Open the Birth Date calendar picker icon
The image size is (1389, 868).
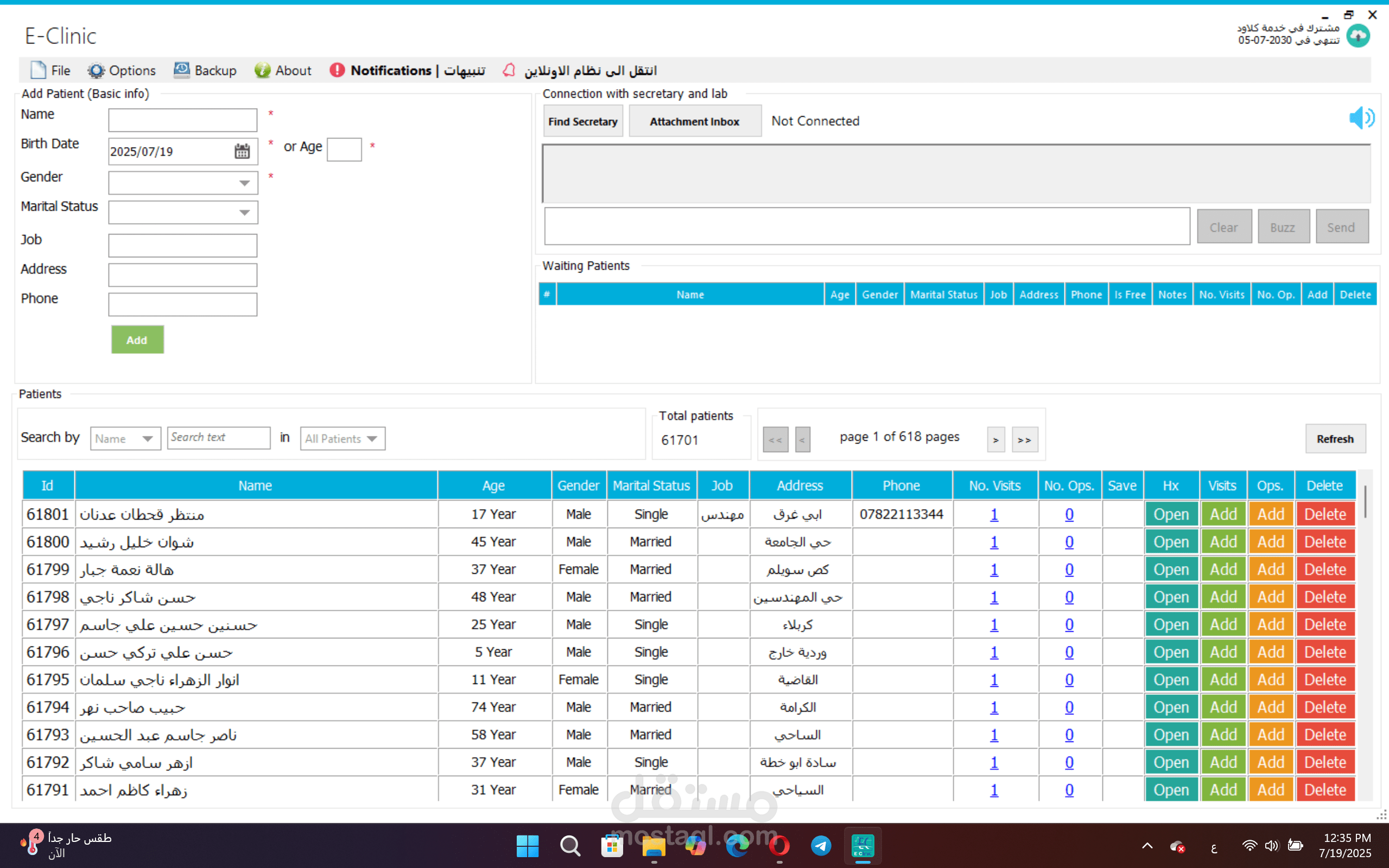point(242,151)
